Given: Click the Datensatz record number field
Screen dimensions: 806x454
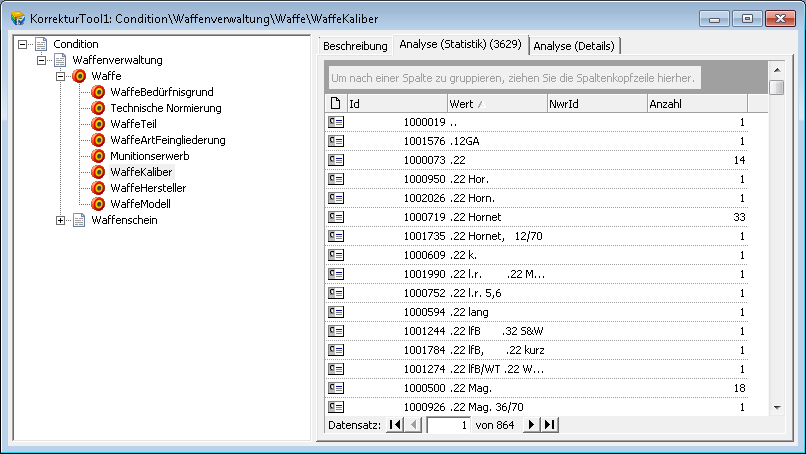Looking at the screenshot, I should point(448,425).
